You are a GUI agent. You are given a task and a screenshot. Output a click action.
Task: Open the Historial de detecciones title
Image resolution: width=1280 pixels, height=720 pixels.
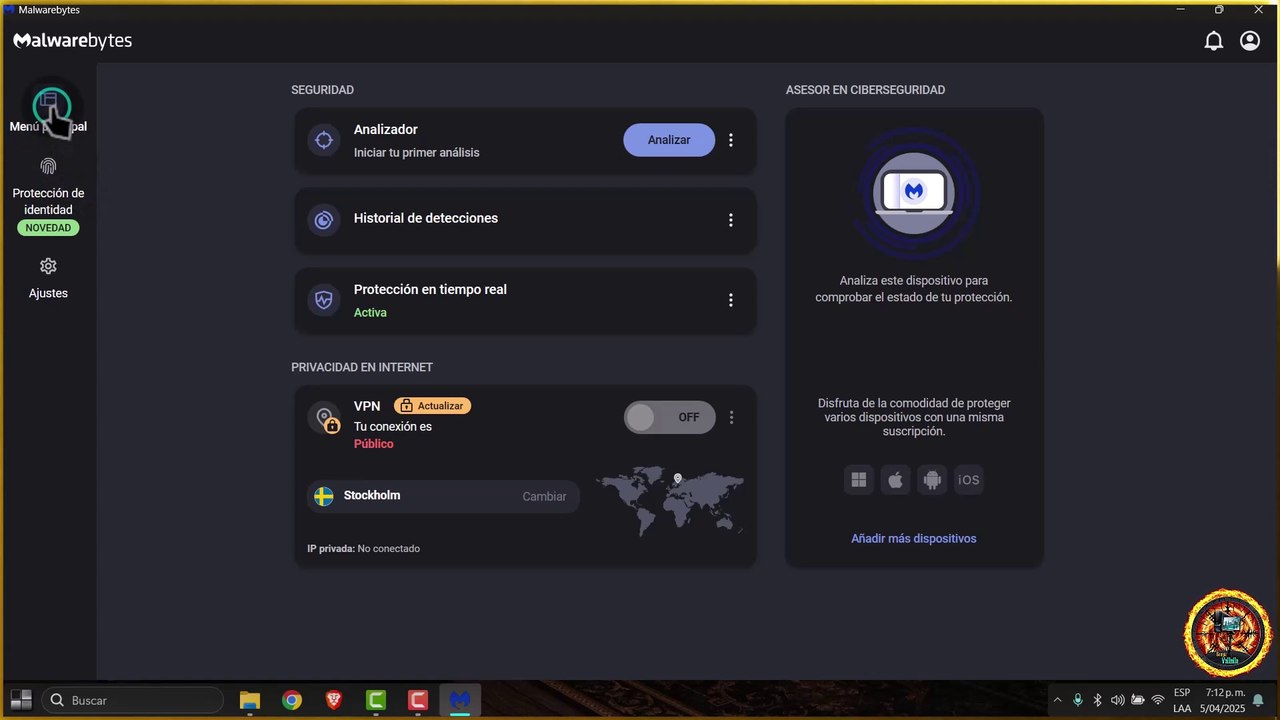tap(426, 218)
